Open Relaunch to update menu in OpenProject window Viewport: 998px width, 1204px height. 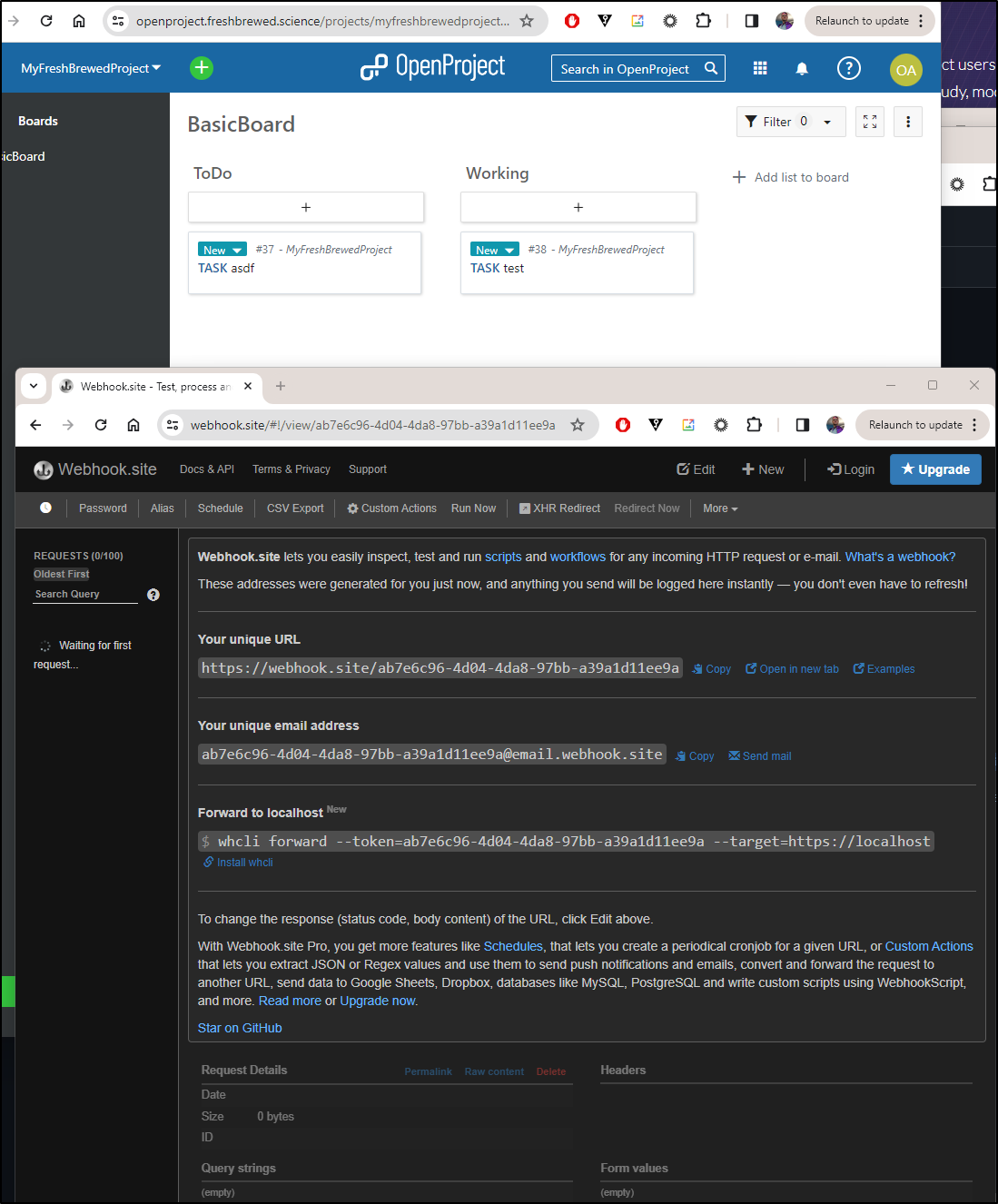(869, 21)
